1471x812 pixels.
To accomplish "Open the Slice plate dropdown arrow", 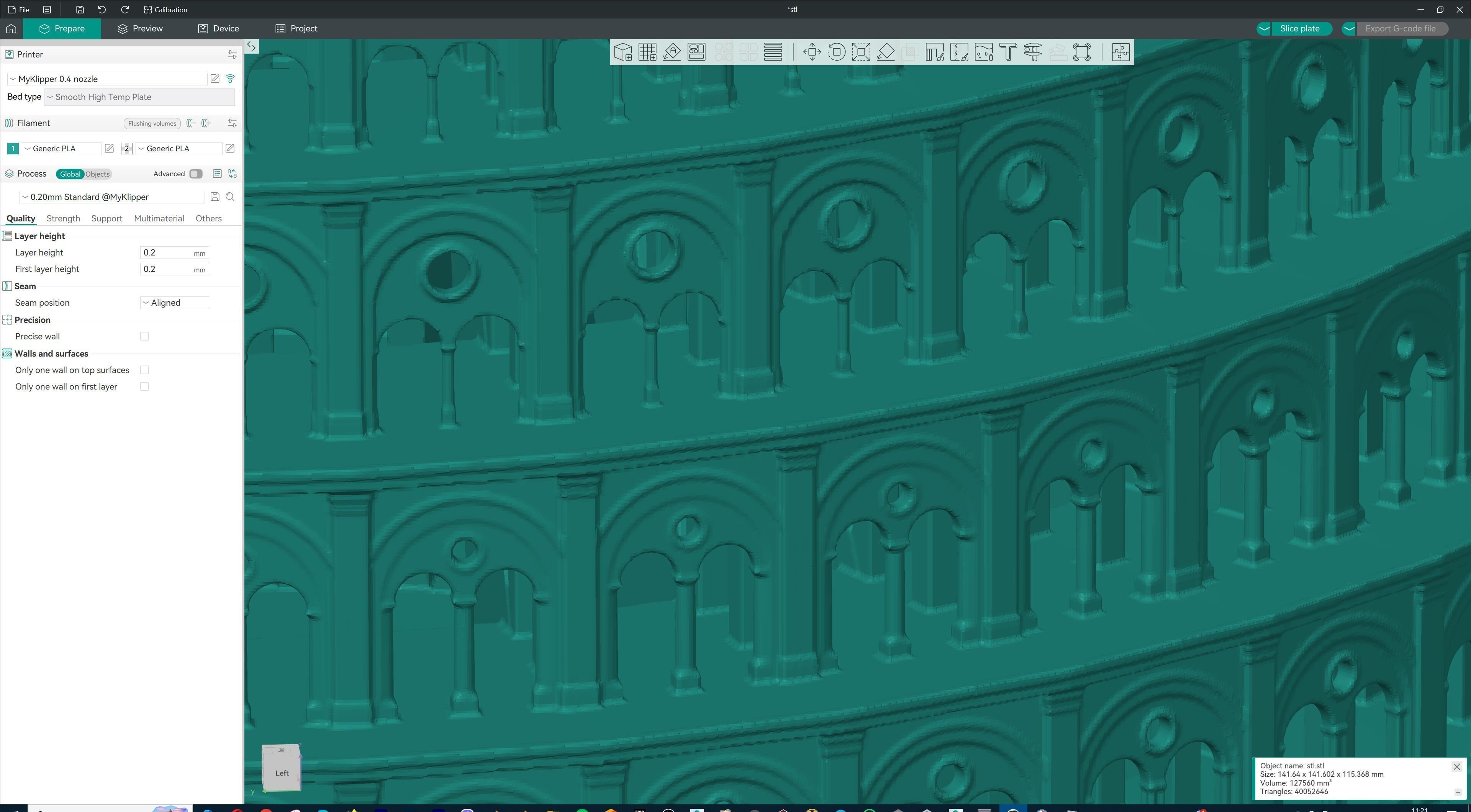I will click(1264, 29).
